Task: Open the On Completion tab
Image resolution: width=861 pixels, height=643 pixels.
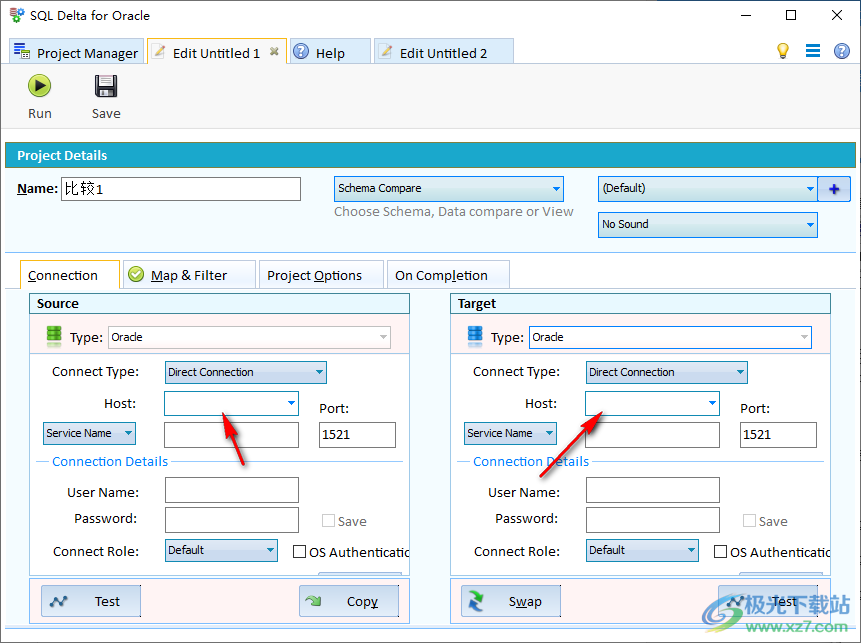Action: click(448, 275)
